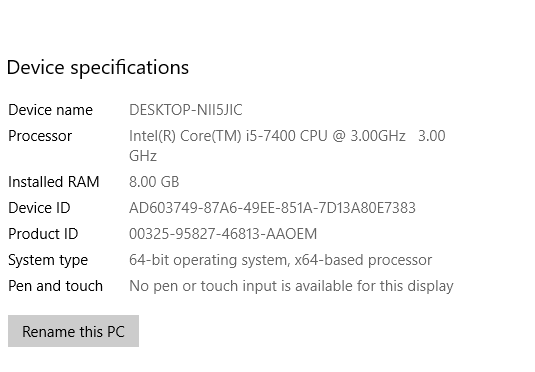This screenshot has height=372, width=535.
Task: Click the x64-based processor text
Action: [363, 260]
